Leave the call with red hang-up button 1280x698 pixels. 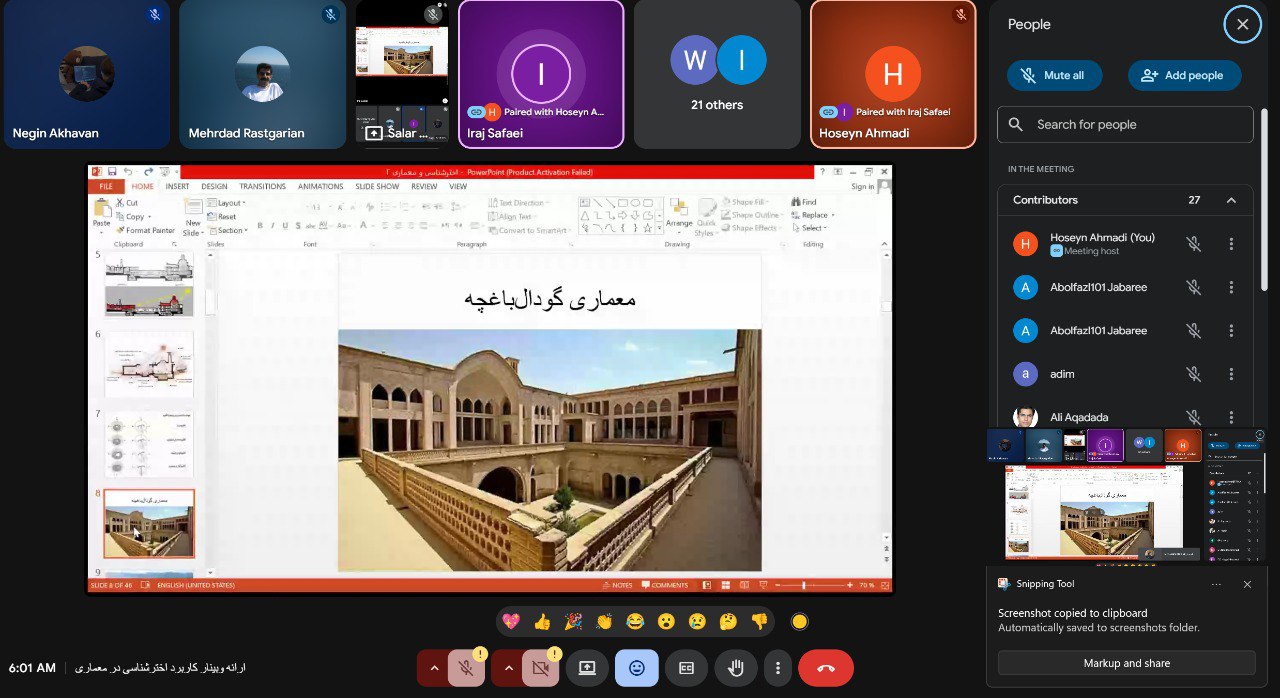(826, 668)
